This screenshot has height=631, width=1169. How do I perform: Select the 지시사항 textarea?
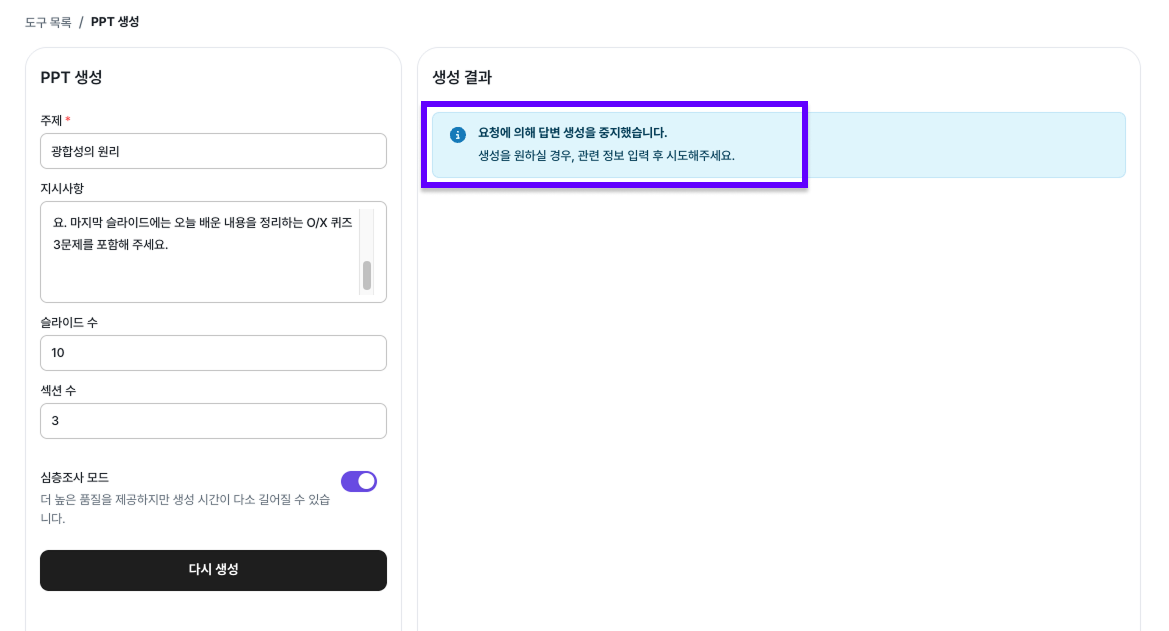[x=205, y=250]
